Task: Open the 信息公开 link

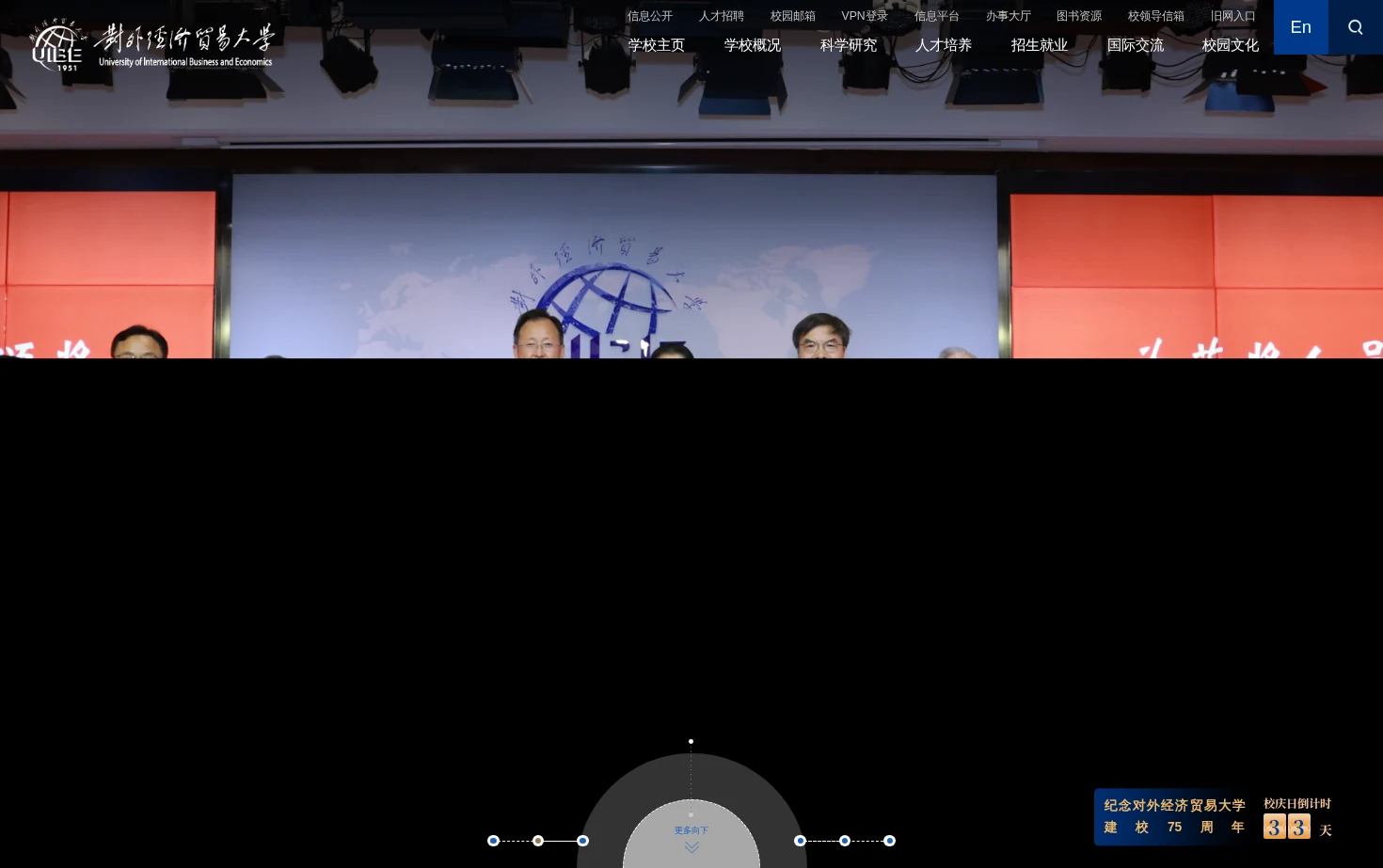Action: pos(650,16)
